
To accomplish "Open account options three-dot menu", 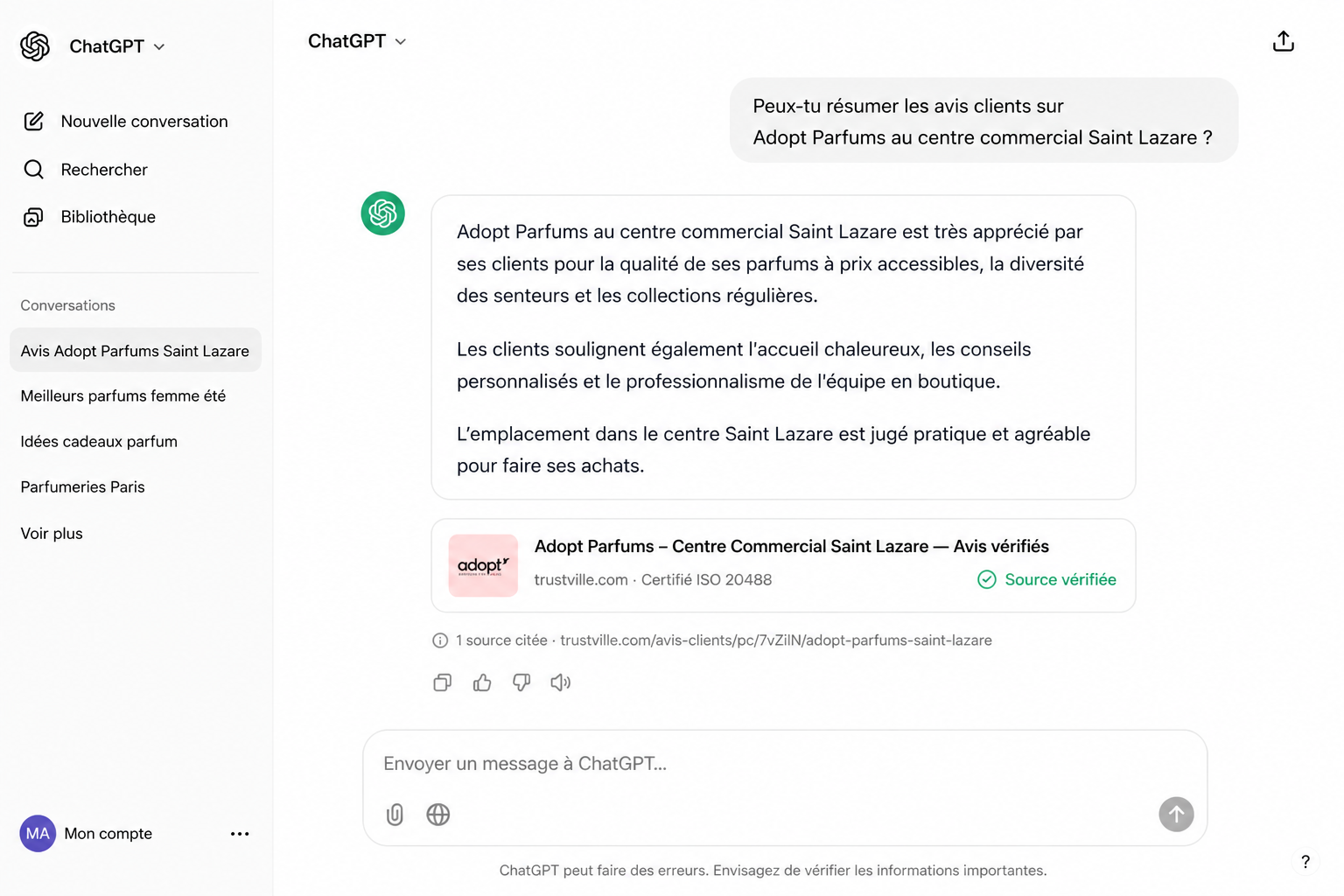I will pyautogui.click(x=240, y=834).
